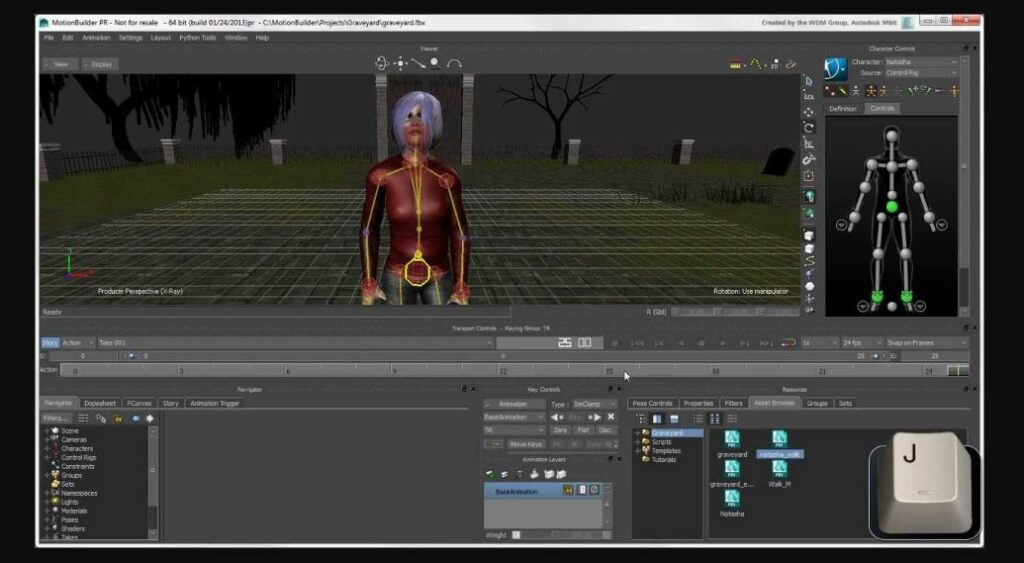Click the Display button above viewer
Viewport: 1024px width, 563px height.
(101, 64)
